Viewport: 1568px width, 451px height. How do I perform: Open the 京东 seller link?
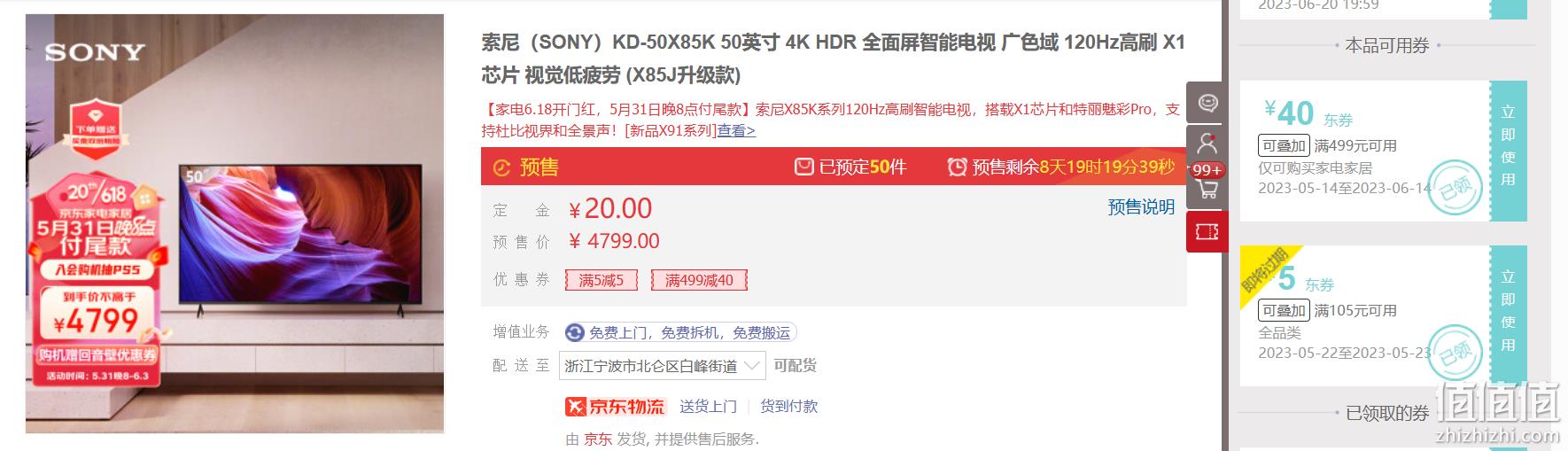(x=598, y=439)
